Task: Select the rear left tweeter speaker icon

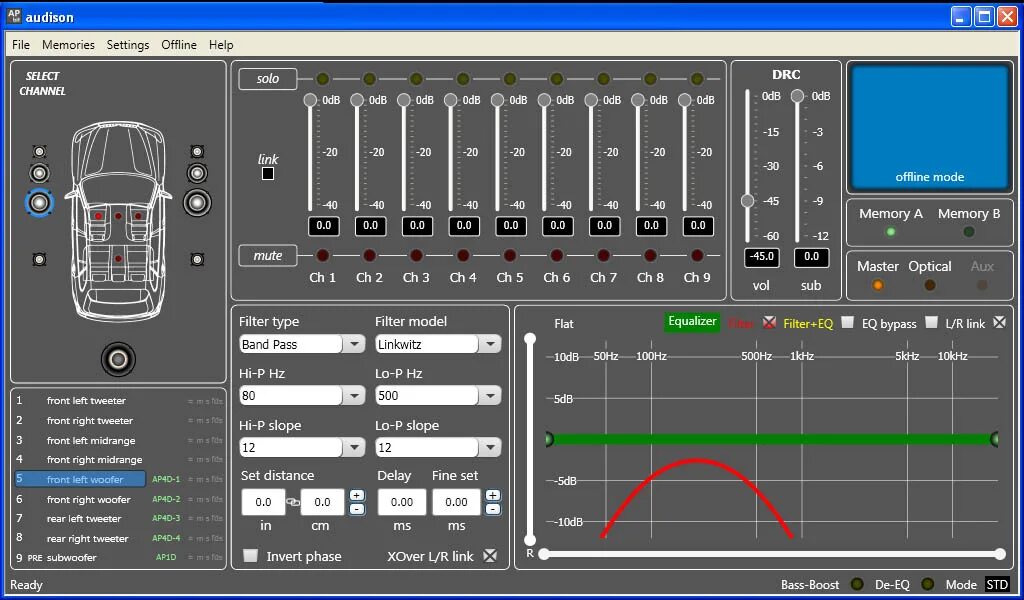Action: [x=40, y=260]
